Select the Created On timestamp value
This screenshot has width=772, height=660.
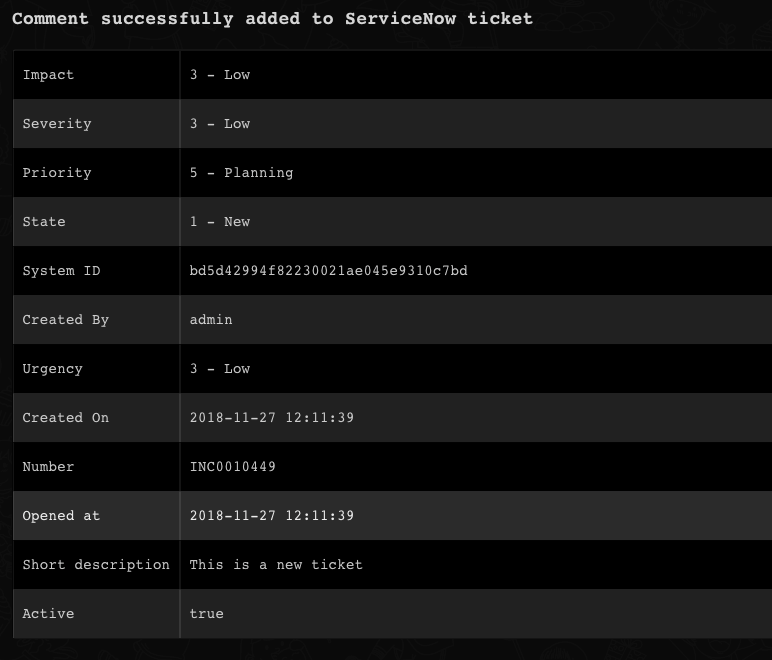[271, 418]
